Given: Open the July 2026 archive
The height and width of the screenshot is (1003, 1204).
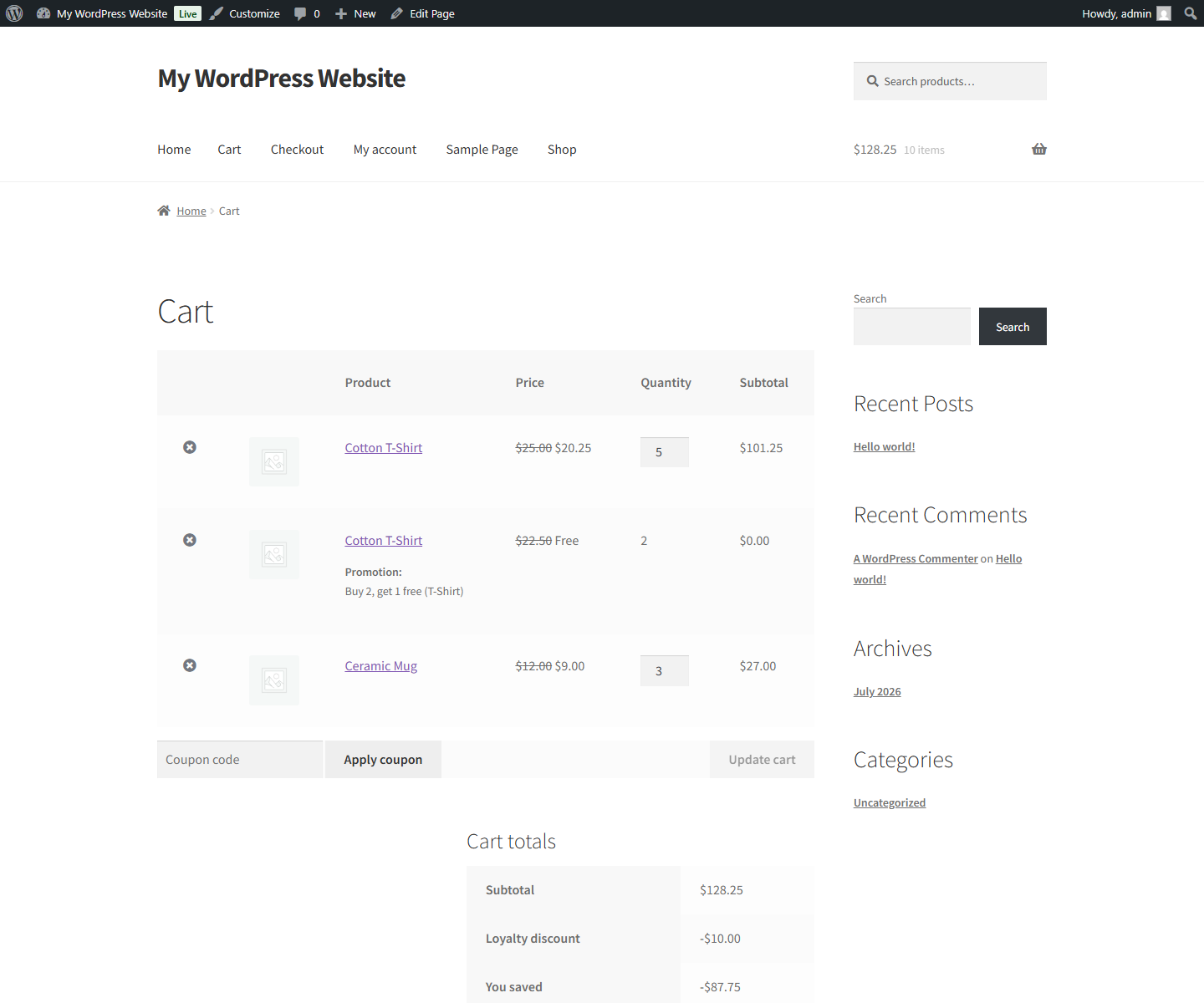Looking at the screenshot, I should pos(877,692).
